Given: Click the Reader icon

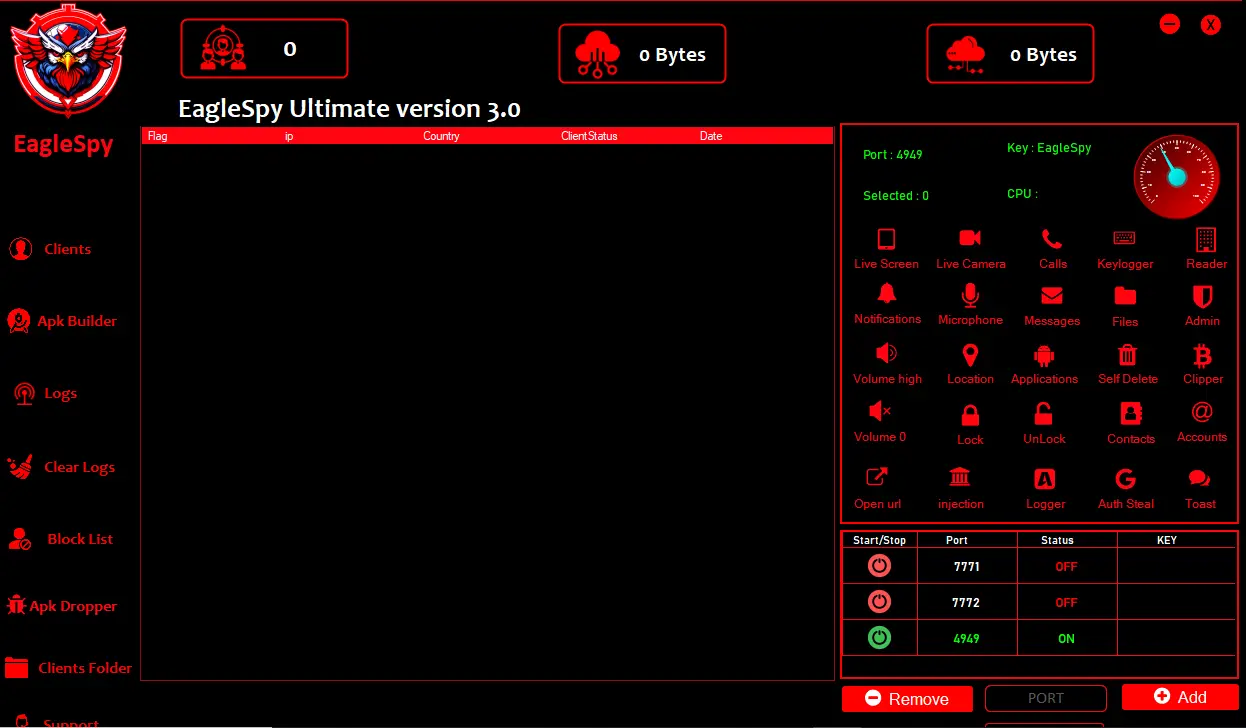Looking at the screenshot, I should 1206,239.
